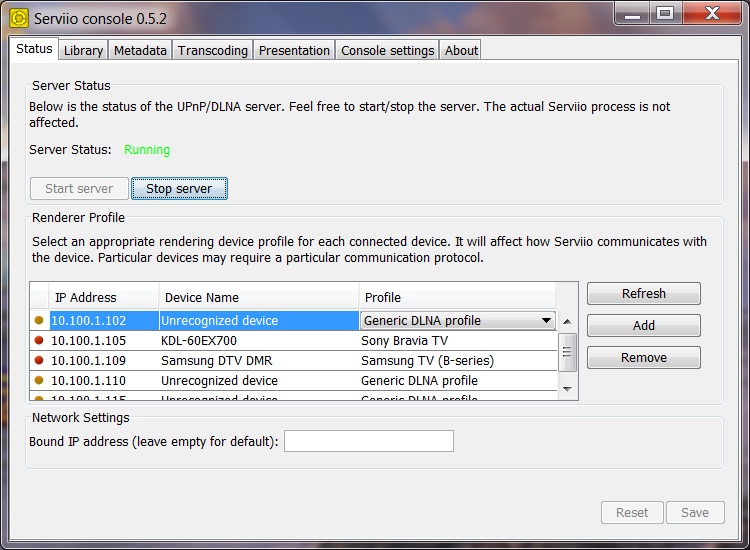Viewport: 750px width, 550px height.
Task: Click the Bound IP address input field
Action: [x=368, y=441]
